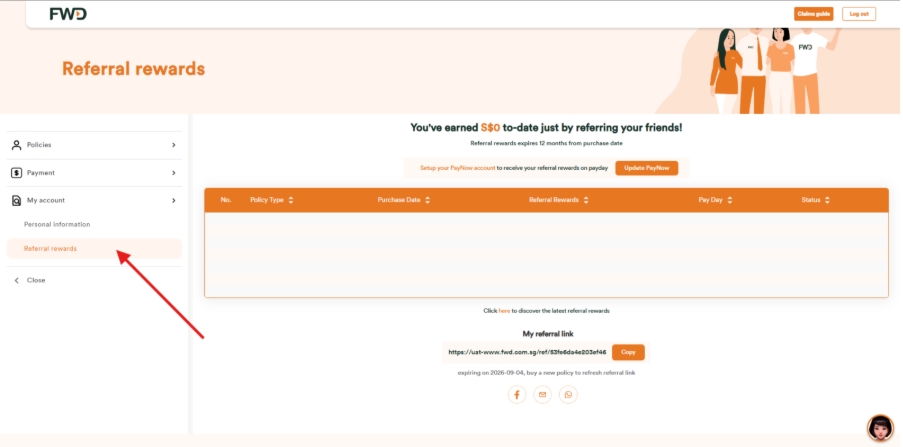Close the sidebar menu
The height and width of the screenshot is (447, 903).
(x=36, y=281)
